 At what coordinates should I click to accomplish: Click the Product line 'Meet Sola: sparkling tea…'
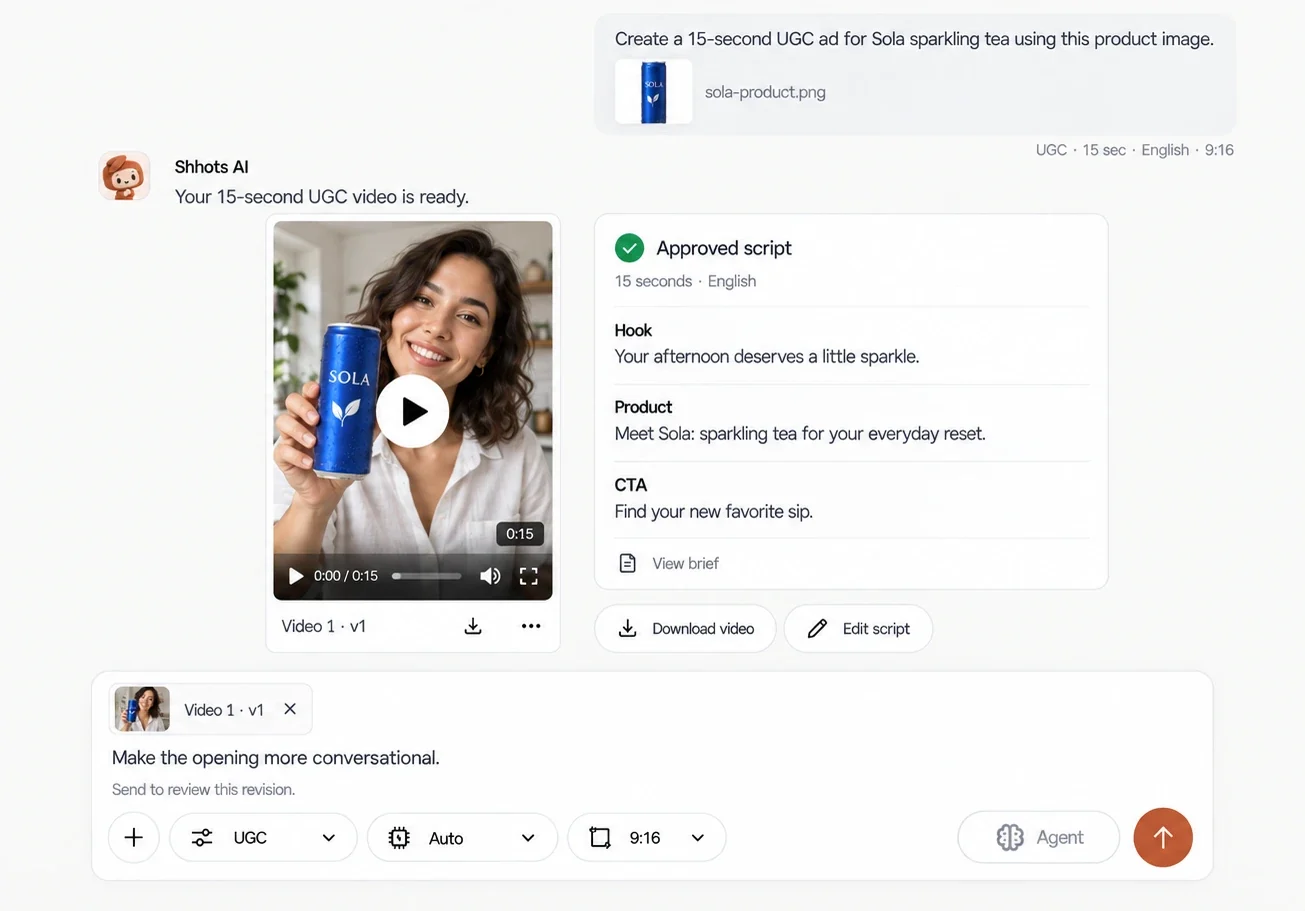coord(800,433)
